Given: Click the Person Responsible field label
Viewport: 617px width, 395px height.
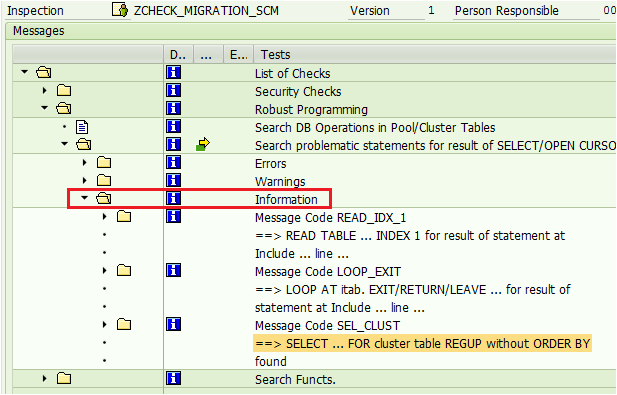Looking at the screenshot, I should [506, 11].
